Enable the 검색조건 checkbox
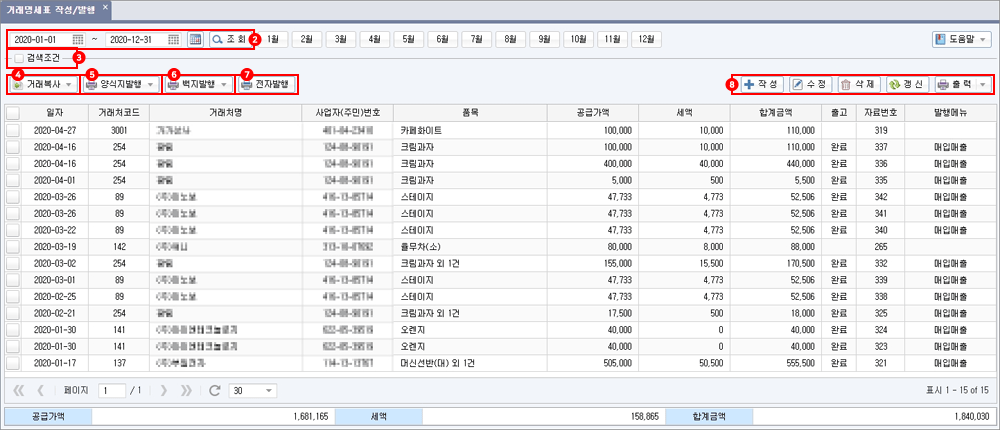Viewport: 1000px width, 430px height. point(20,58)
